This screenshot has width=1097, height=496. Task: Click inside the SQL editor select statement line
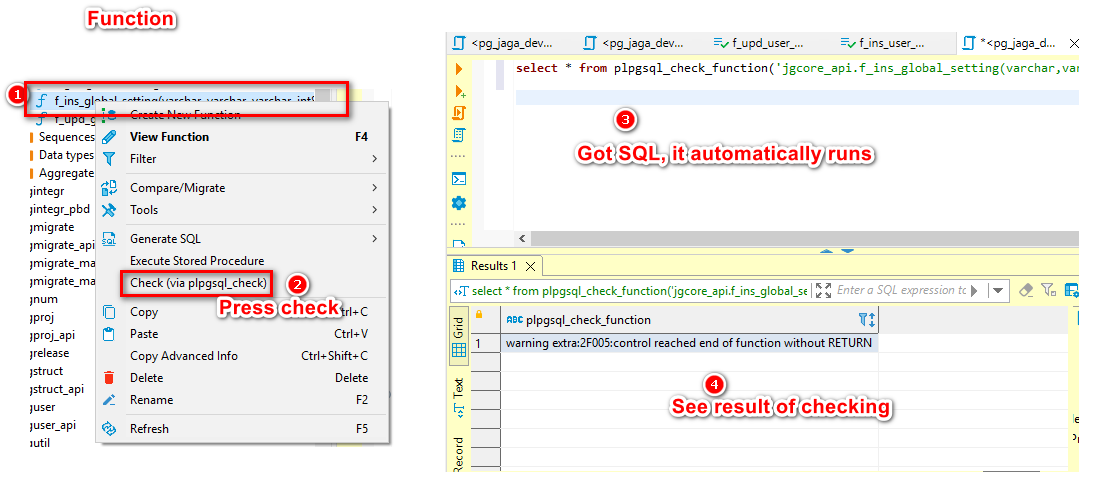tap(798, 69)
